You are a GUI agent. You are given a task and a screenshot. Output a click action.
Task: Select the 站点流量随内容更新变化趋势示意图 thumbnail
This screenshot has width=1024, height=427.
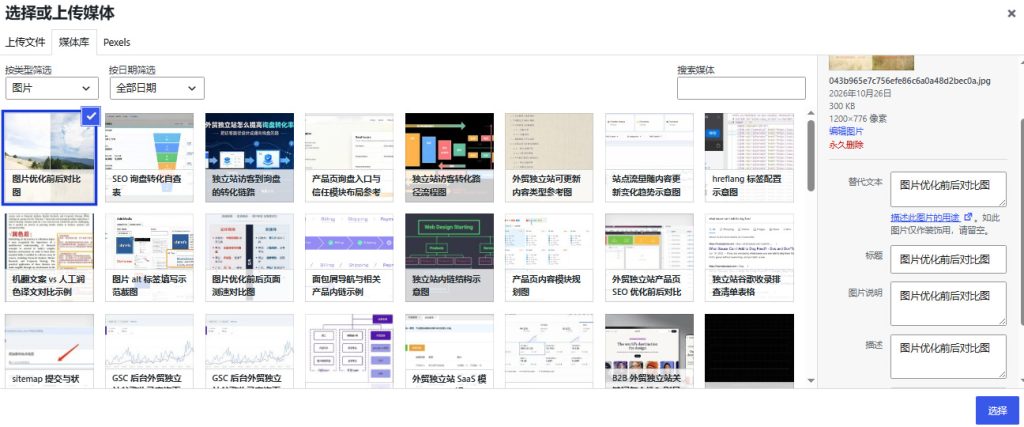(x=650, y=157)
